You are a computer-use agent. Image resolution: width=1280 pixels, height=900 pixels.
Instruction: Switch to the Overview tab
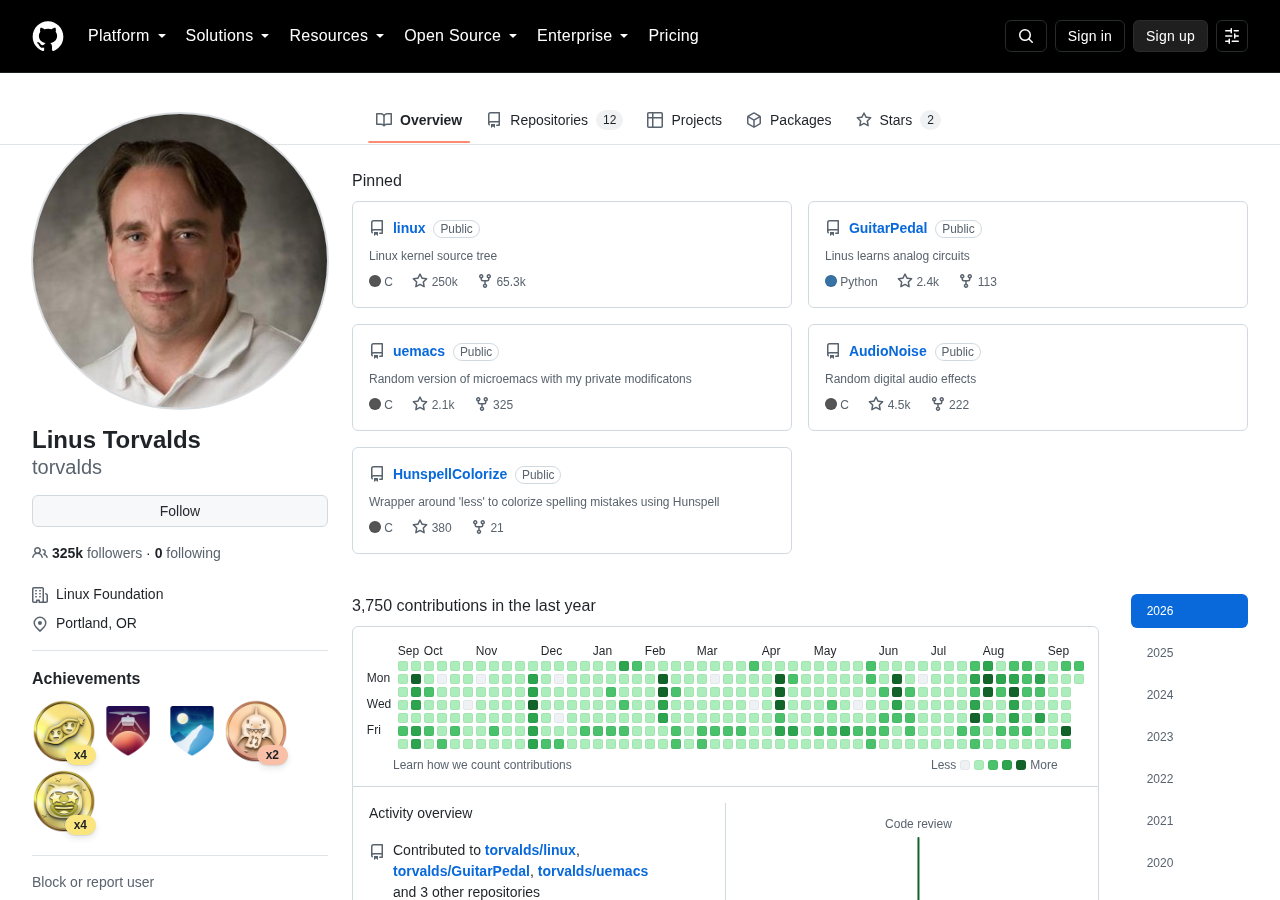click(419, 120)
